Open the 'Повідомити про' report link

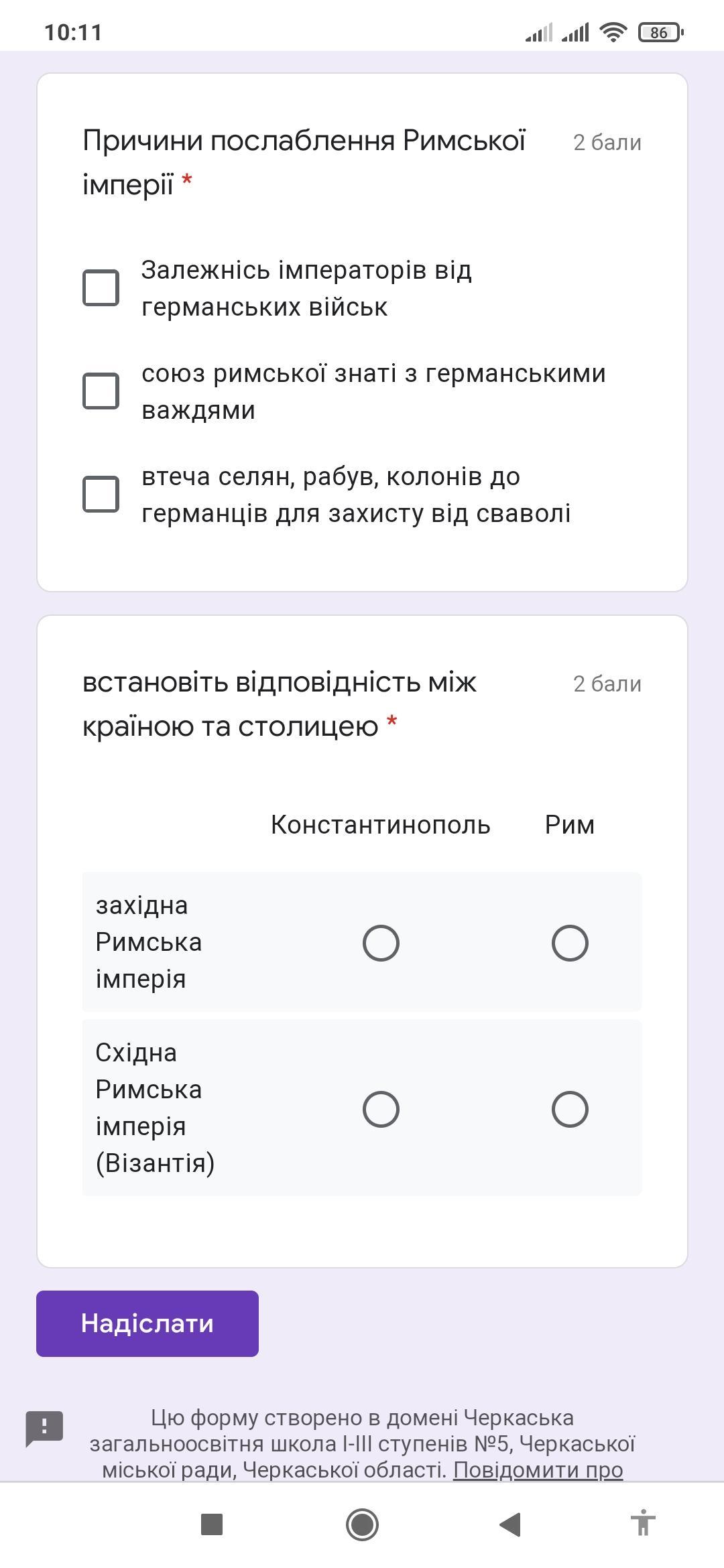click(x=538, y=1469)
